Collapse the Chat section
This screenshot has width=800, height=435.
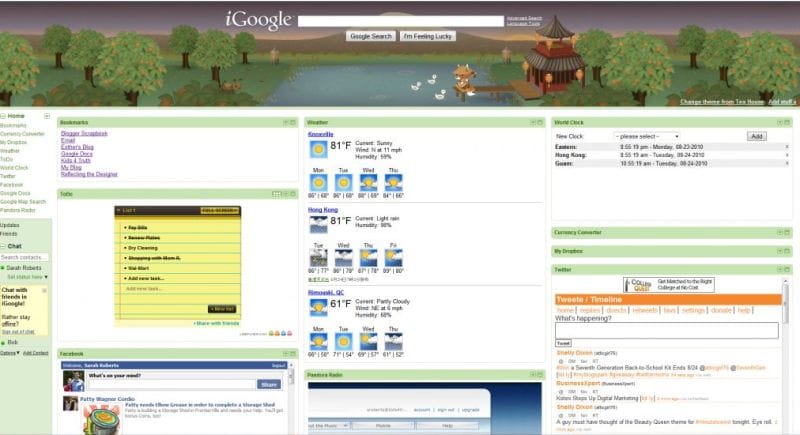(3, 246)
